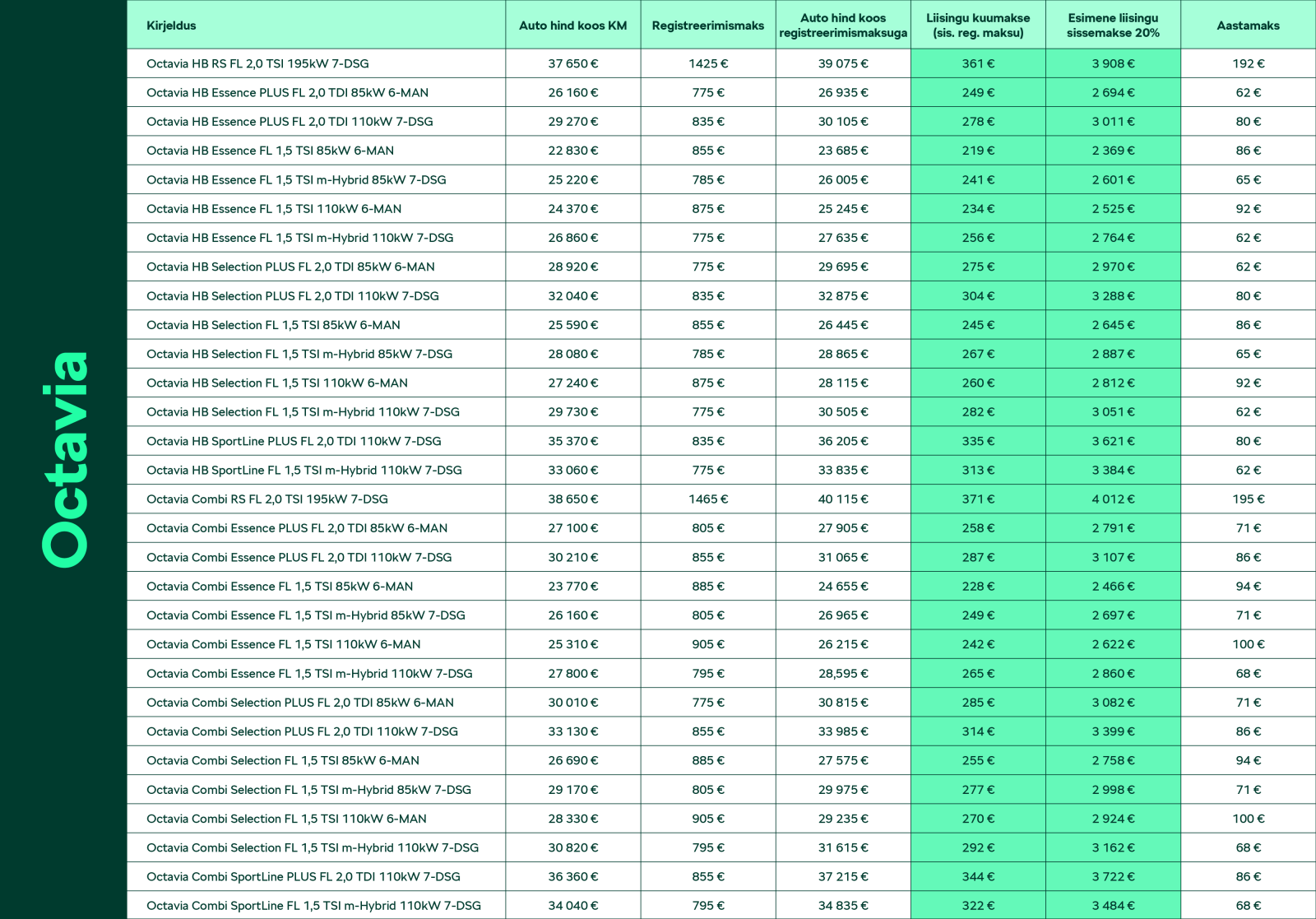
Task: Select Octavia HB Selection PLUS FL 2,0 TDI 85kW 6-MAN
Action: pyautogui.click(x=290, y=267)
